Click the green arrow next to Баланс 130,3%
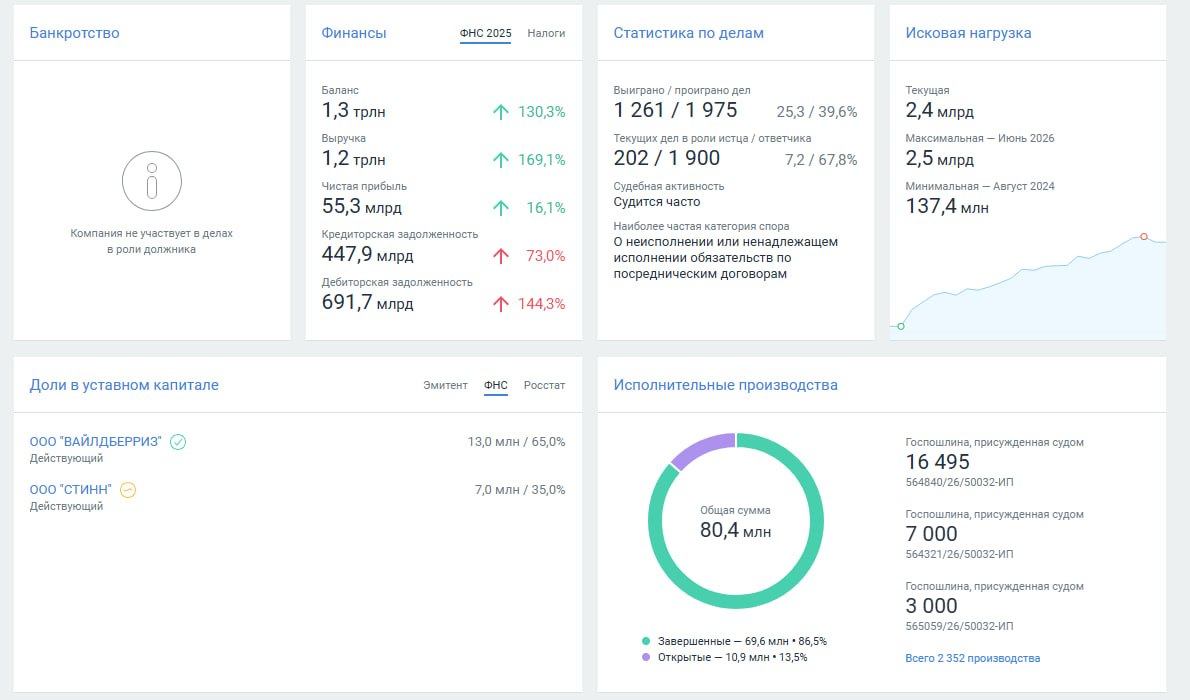This screenshot has width=1190, height=700. [x=500, y=112]
